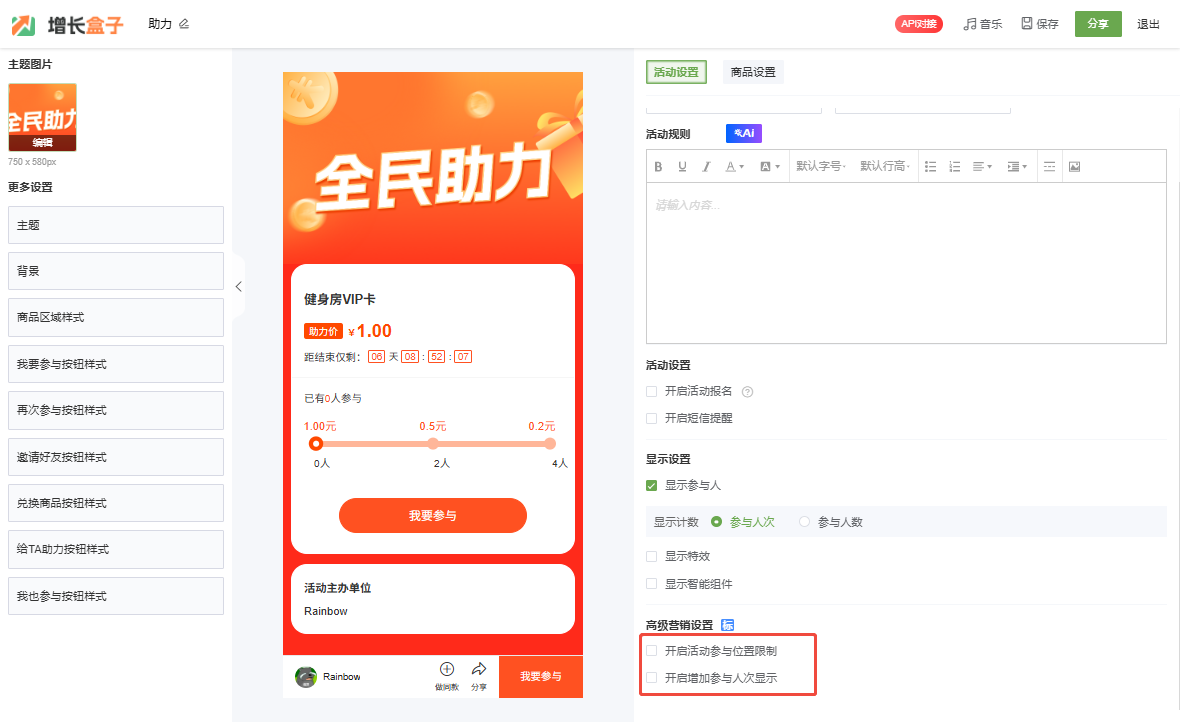
Task: Expand the text alignment dropdown
Action: [x=982, y=167]
